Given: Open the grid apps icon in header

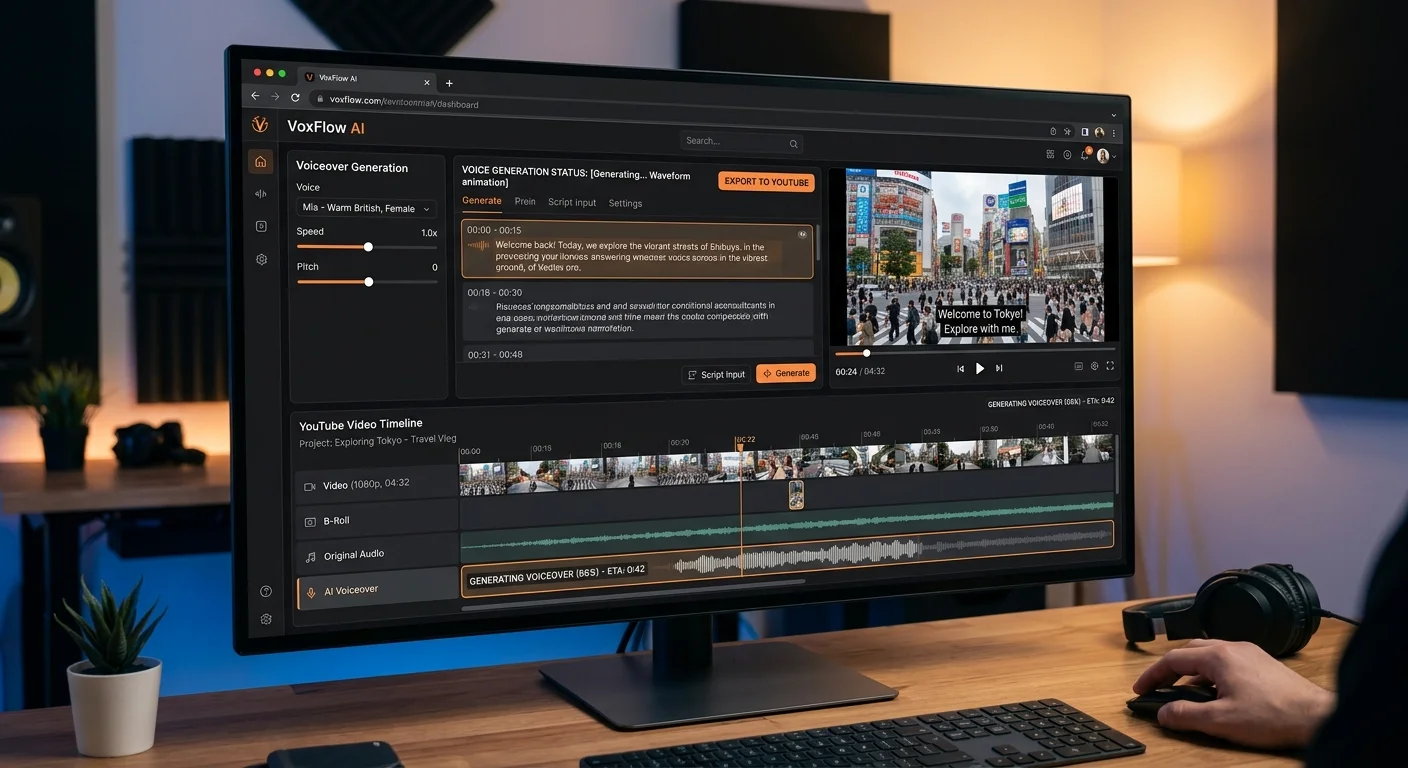Looking at the screenshot, I should click(x=1050, y=154).
